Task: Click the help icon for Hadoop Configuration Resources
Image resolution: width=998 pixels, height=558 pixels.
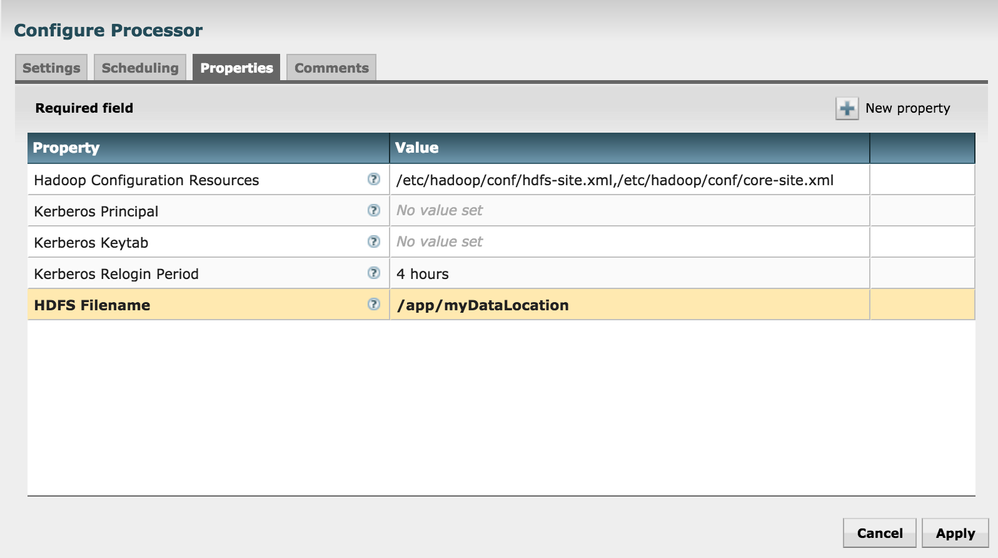Action: pos(374,180)
